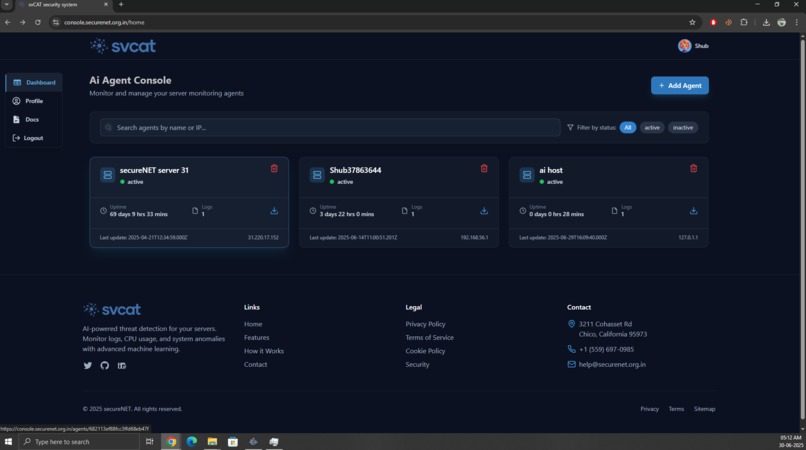Go back in browser history
The width and height of the screenshot is (806, 450).
click(x=8, y=22)
